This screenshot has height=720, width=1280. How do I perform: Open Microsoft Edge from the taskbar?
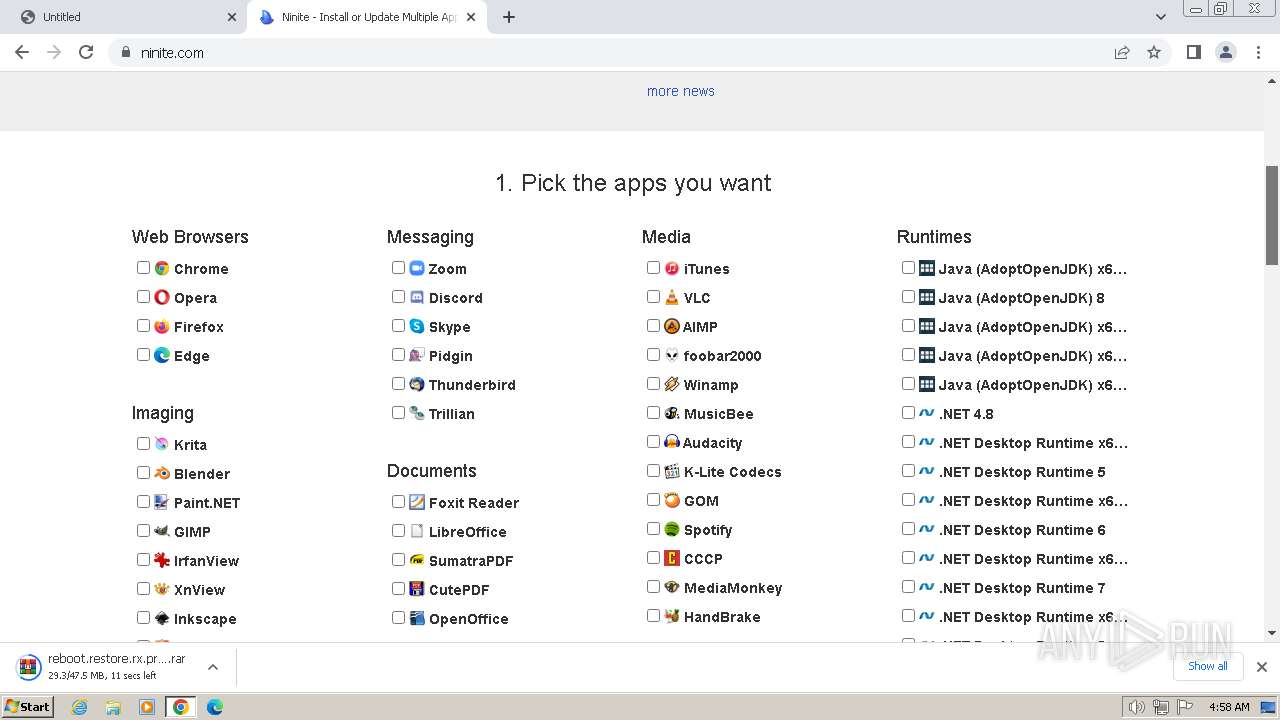pyautogui.click(x=214, y=707)
